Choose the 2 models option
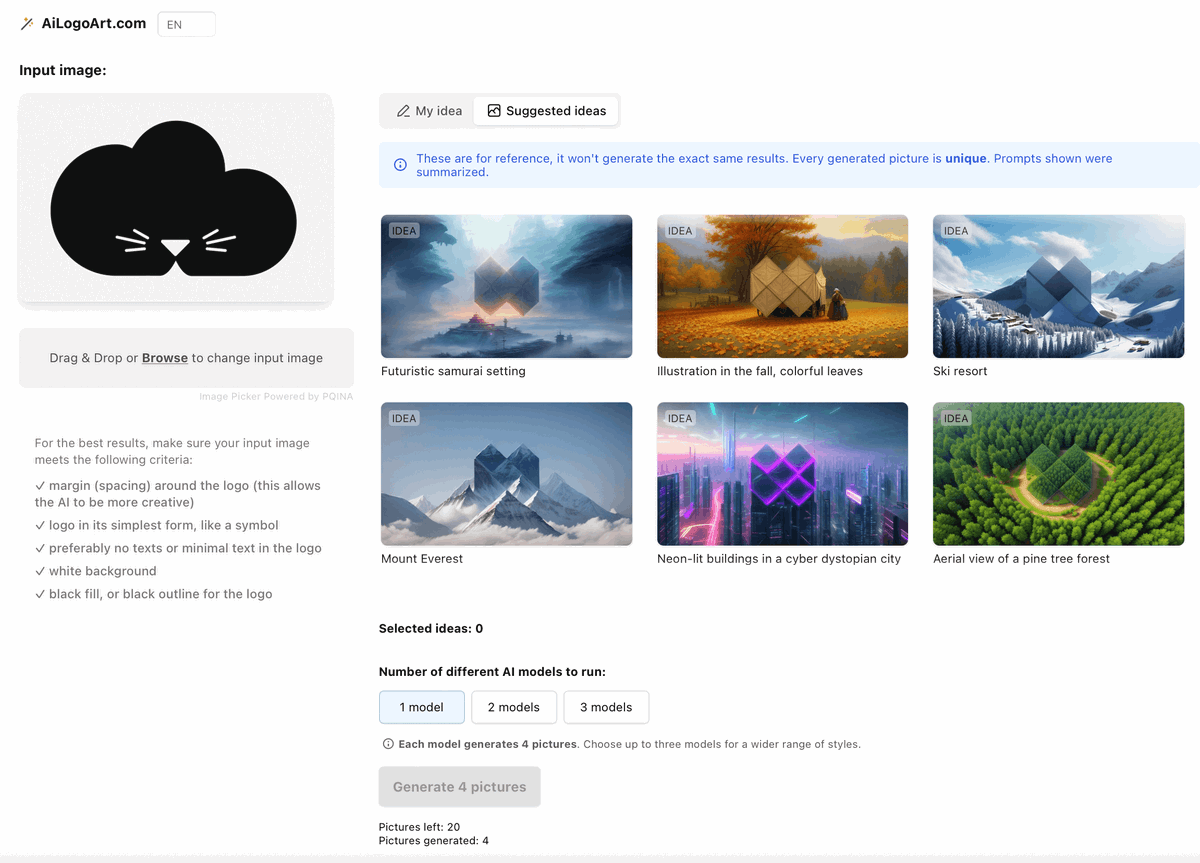 [514, 707]
